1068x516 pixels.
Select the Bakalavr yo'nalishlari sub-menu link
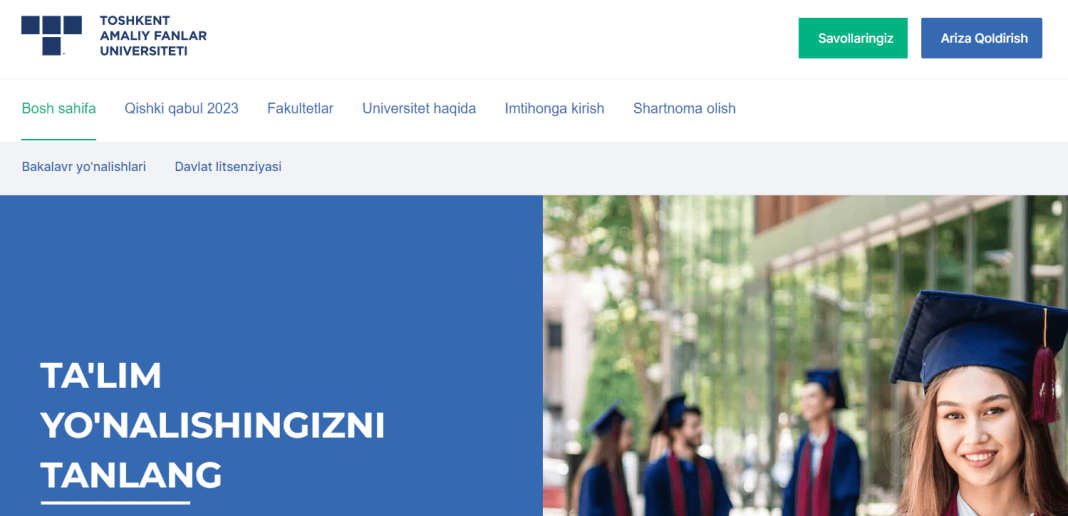pyautogui.click(x=84, y=167)
